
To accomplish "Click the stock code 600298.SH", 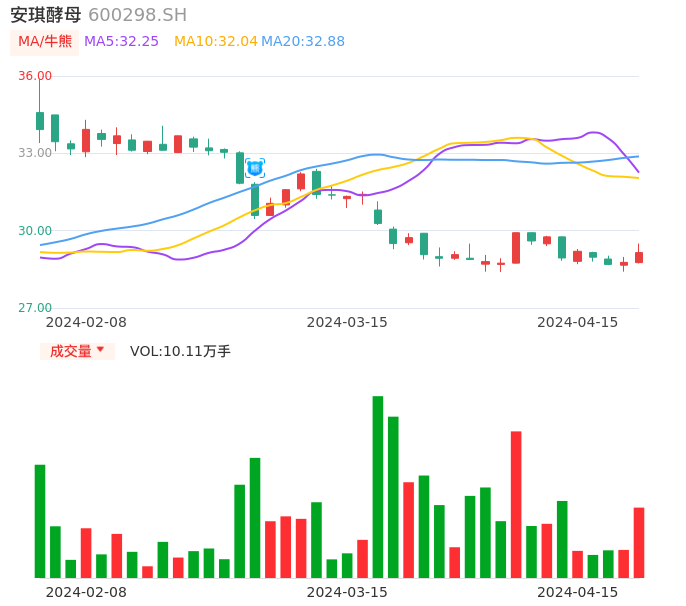I will (137, 15).
